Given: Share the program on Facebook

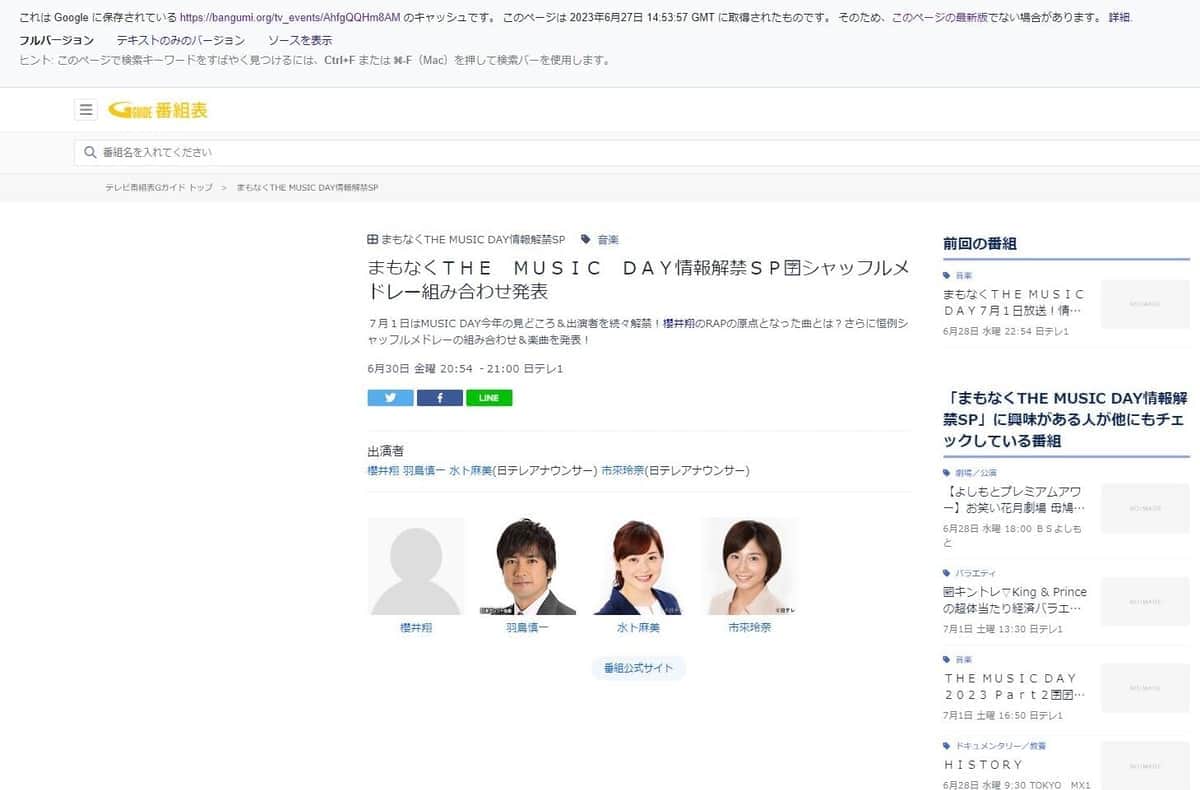Looking at the screenshot, I should (439, 397).
